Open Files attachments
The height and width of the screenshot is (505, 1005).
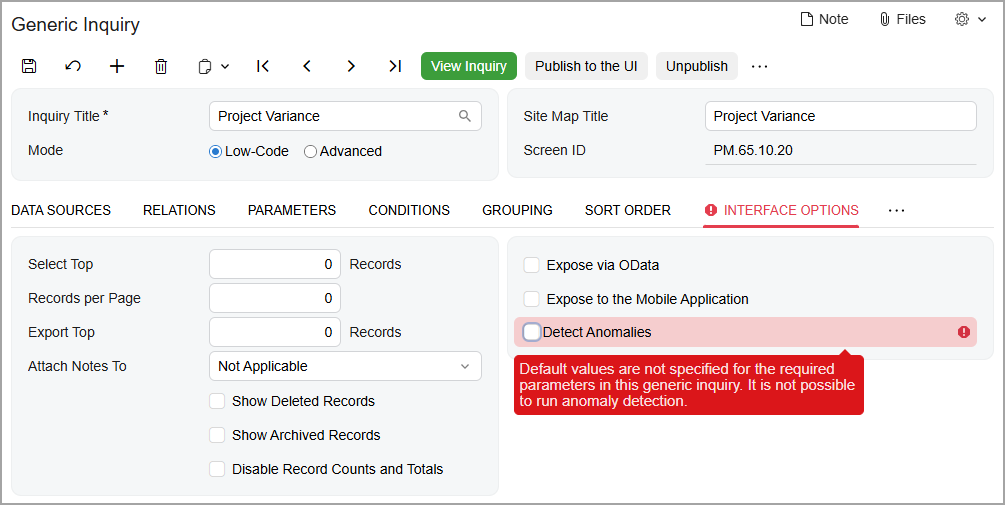(x=902, y=19)
